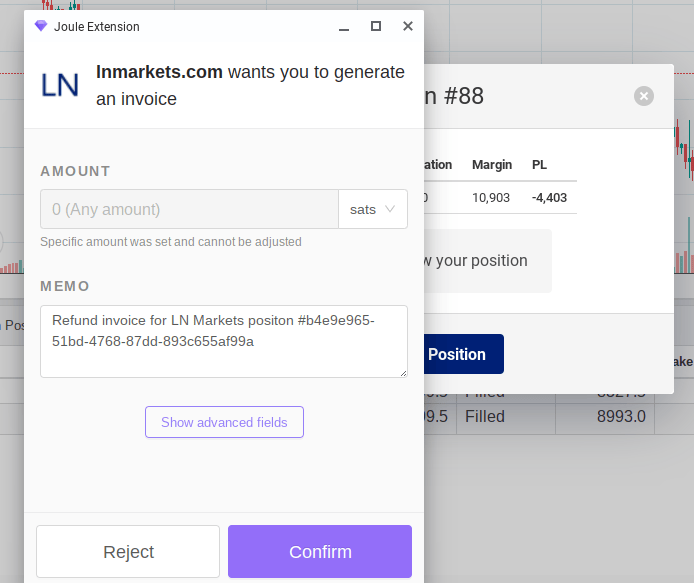
Task: Click the dropdown chevron next to sats
Action: click(x=390, y=209)
